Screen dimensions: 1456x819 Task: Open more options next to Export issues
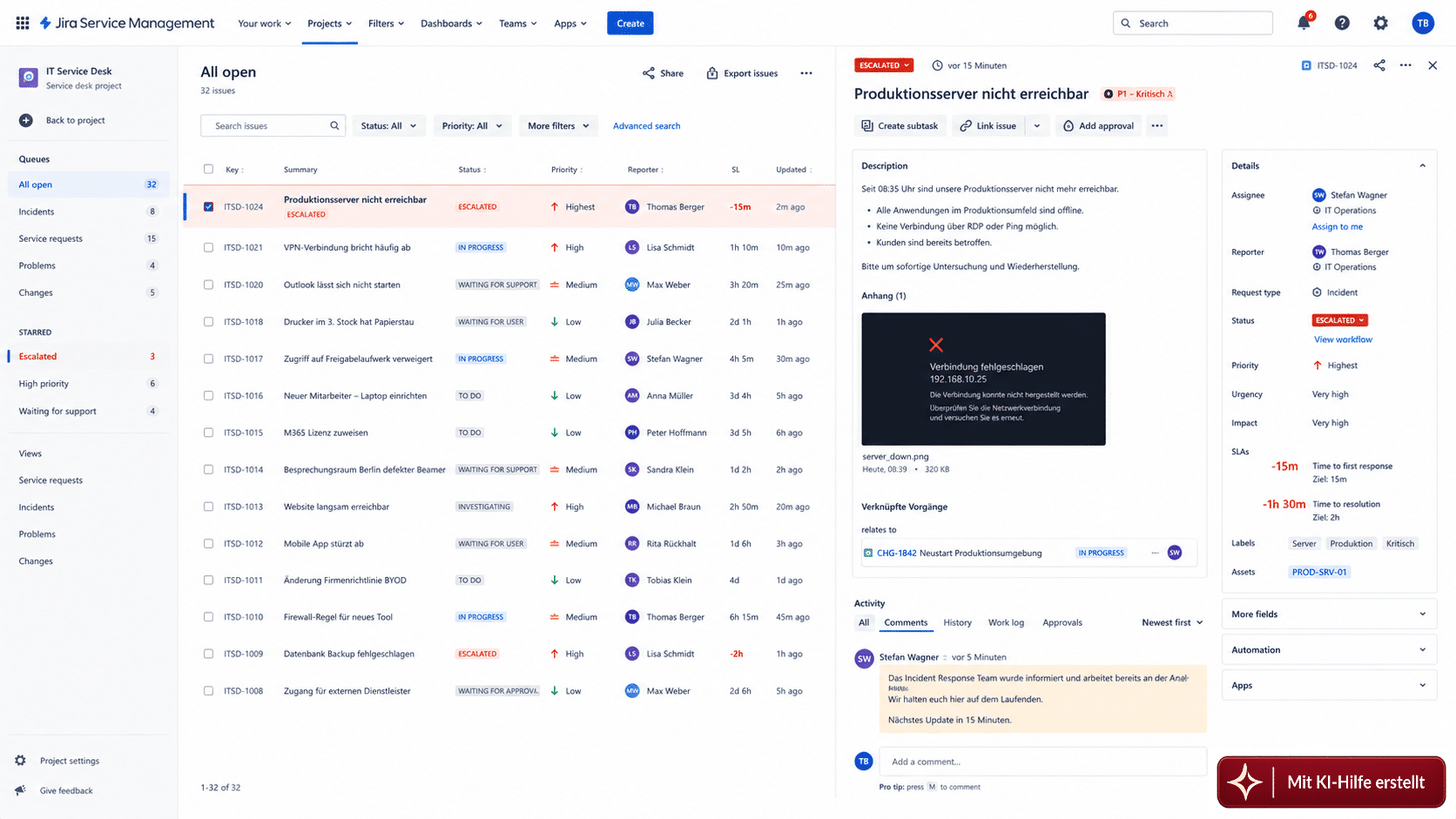[806, 73]
